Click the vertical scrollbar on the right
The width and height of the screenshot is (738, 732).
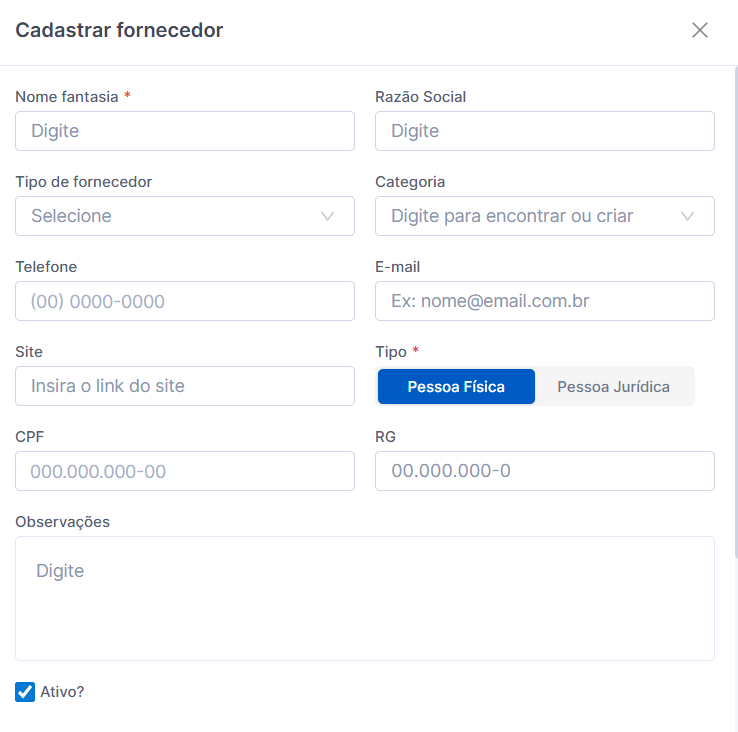pyautogui.click(x=736, y=300)
